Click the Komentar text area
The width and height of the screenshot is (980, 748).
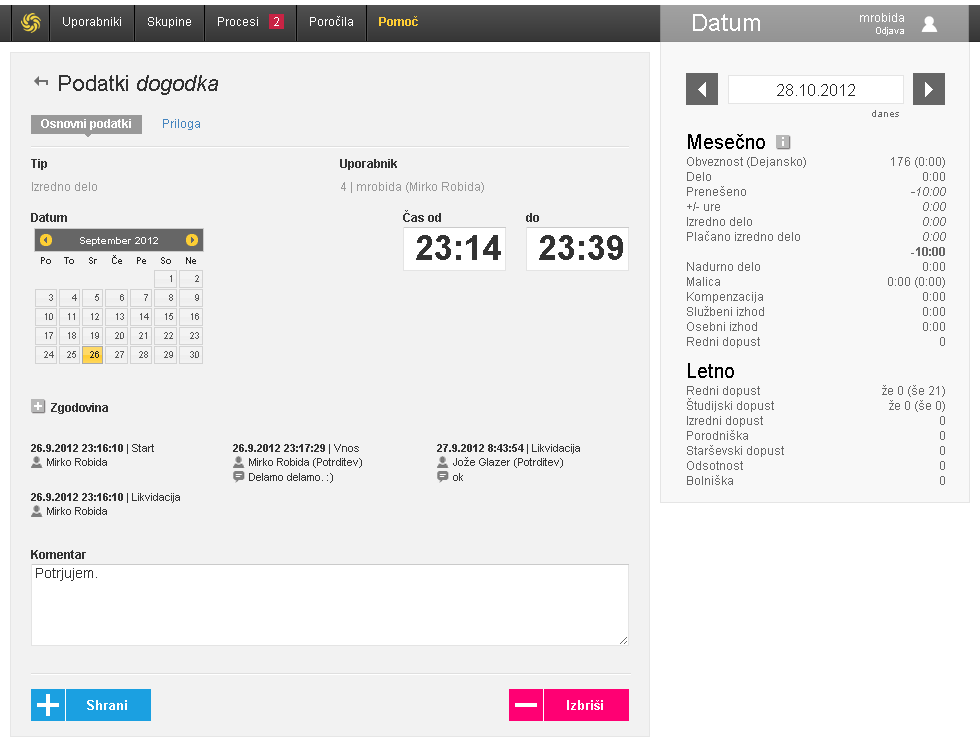click(x=329, y=604)
